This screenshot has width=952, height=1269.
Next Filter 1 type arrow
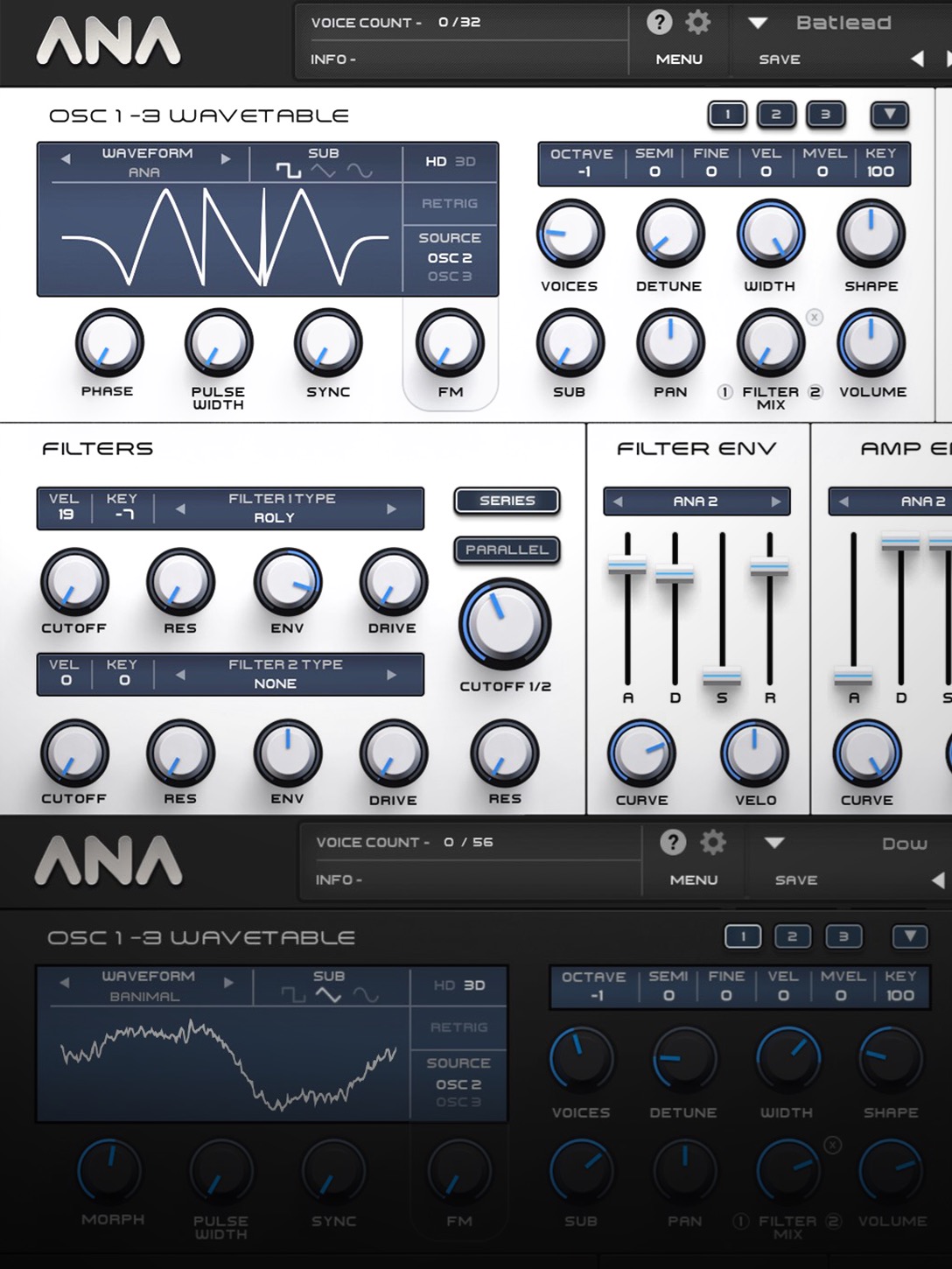391,508
